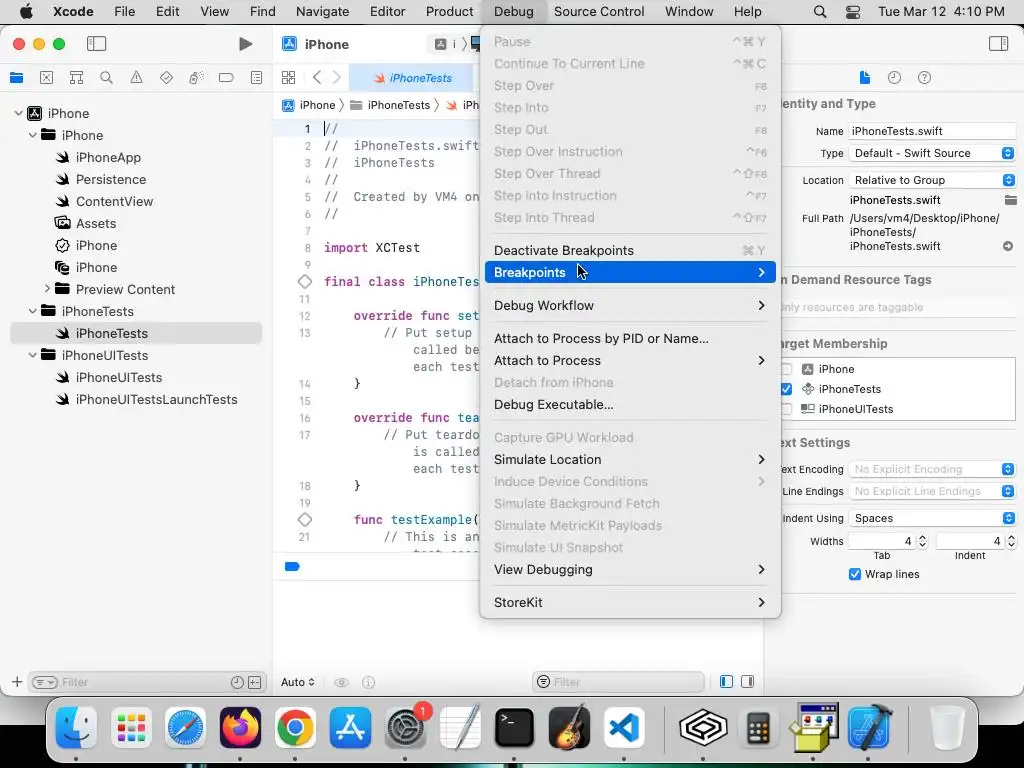
Task: Click the test diamond beside class iPhoneTests
Action: point(304,281)
